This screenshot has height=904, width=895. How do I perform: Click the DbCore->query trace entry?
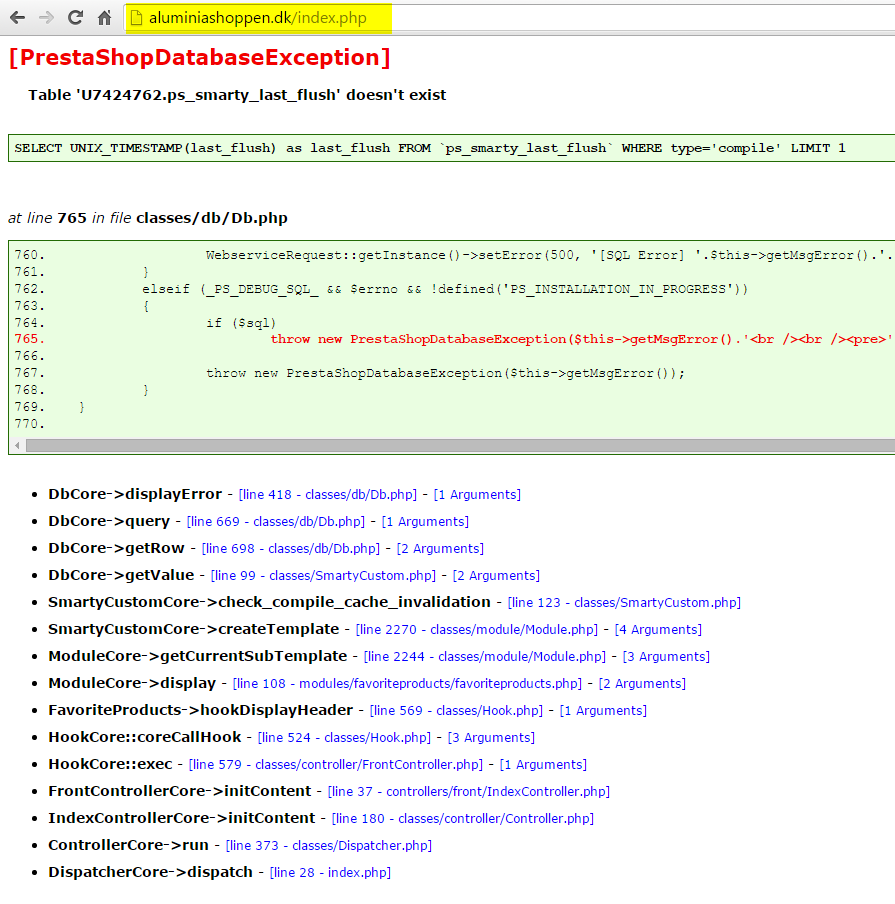pos(109,521)
